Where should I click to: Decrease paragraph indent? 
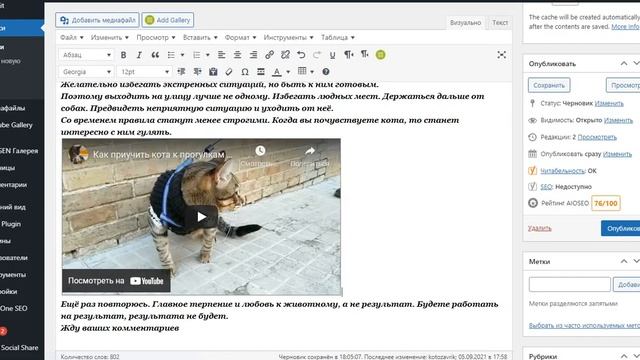182,71
